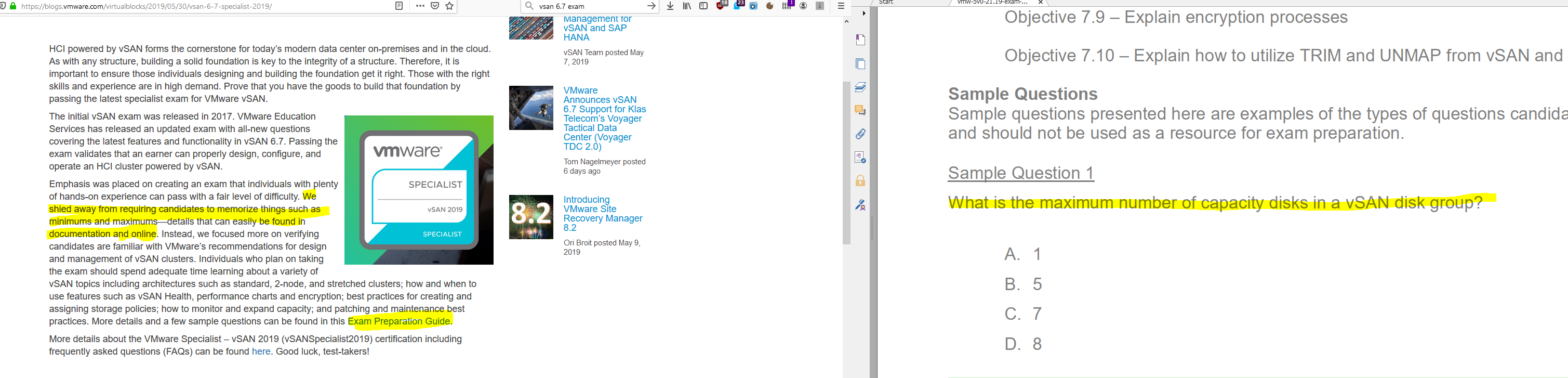
Task: Click 'Ori Broit posted May 9, 2019' text
Action: [602, 247]
